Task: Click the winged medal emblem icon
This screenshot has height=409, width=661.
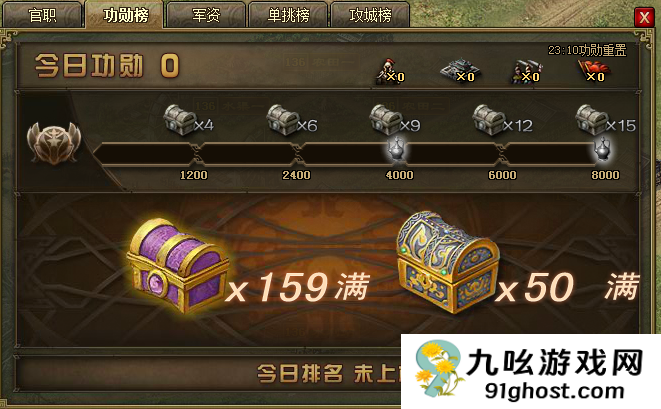Action: point(54,142)
